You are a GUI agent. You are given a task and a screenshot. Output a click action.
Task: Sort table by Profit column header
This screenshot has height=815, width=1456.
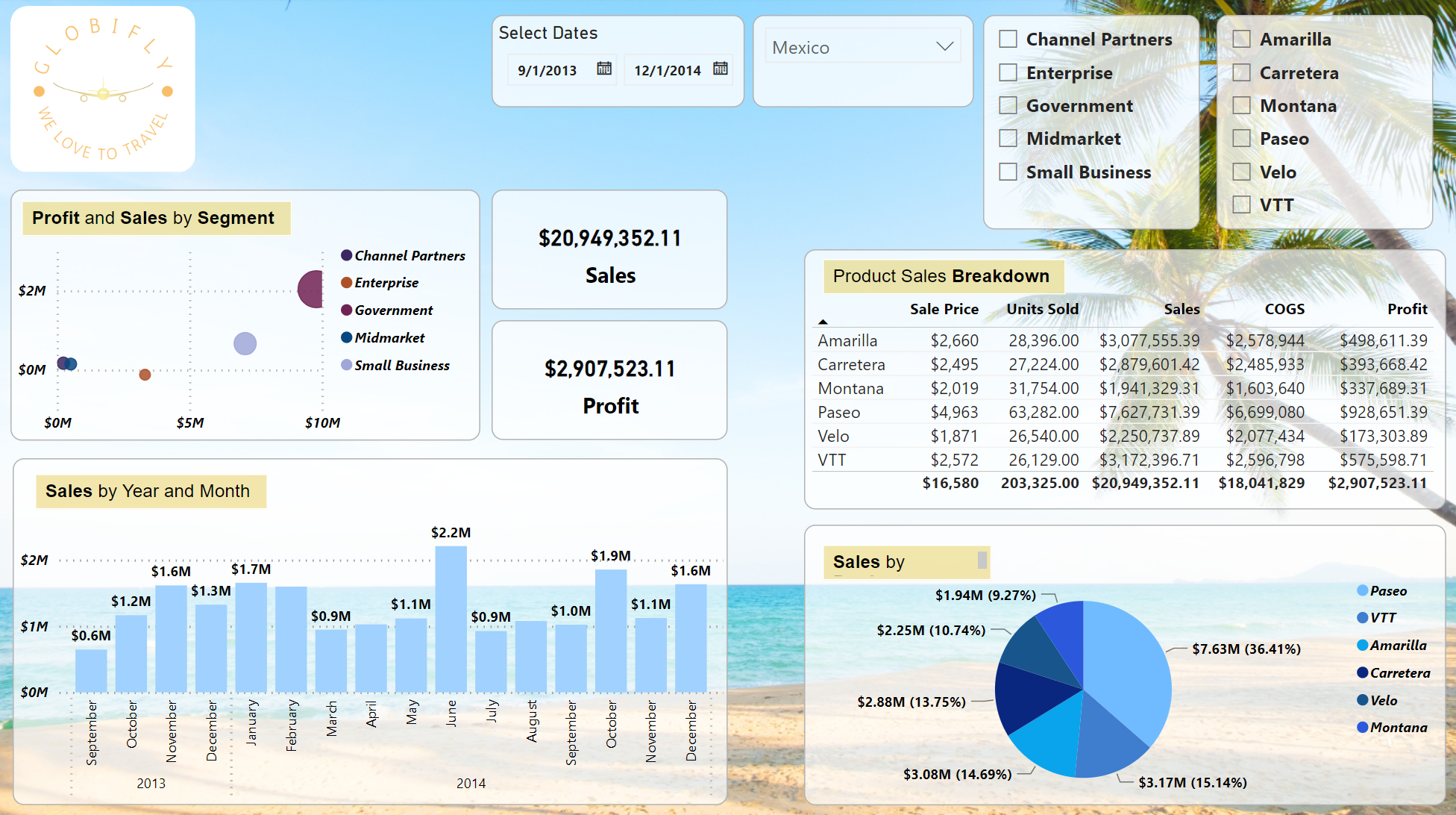(x=1407, y=309)
